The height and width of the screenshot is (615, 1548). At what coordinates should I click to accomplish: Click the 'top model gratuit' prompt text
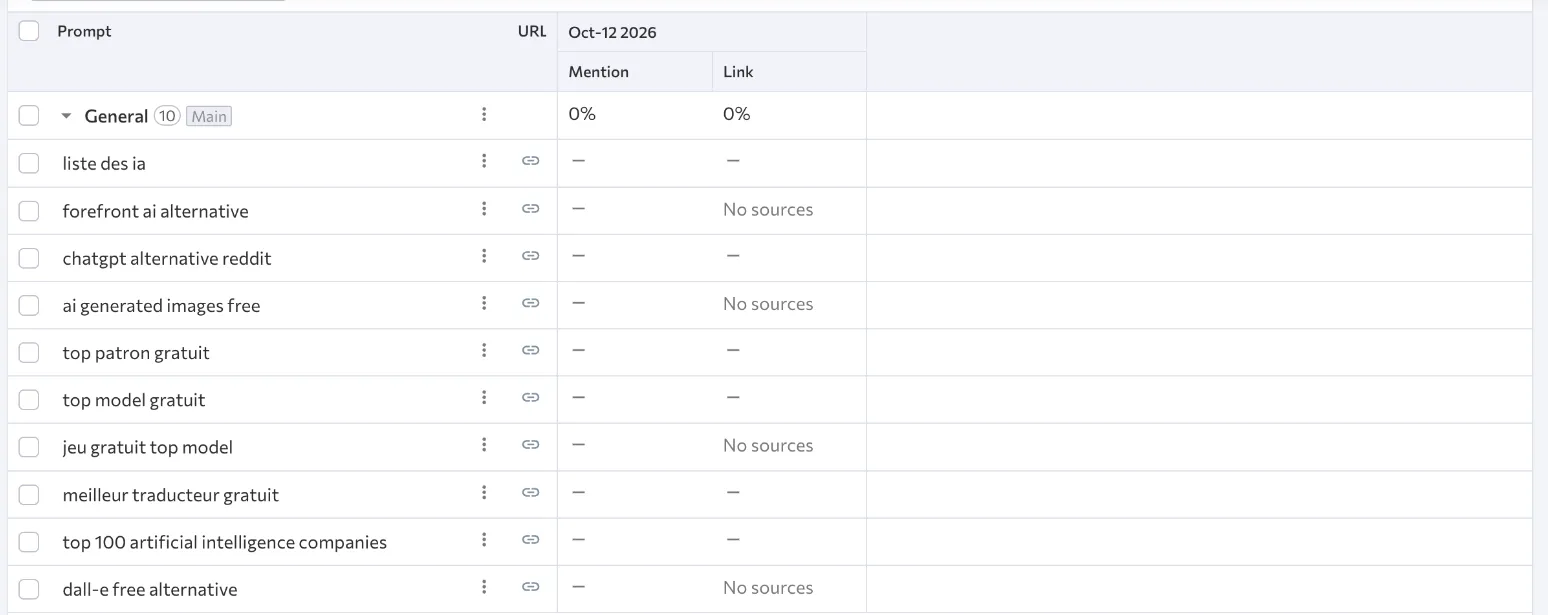click(x=133, y=400)
